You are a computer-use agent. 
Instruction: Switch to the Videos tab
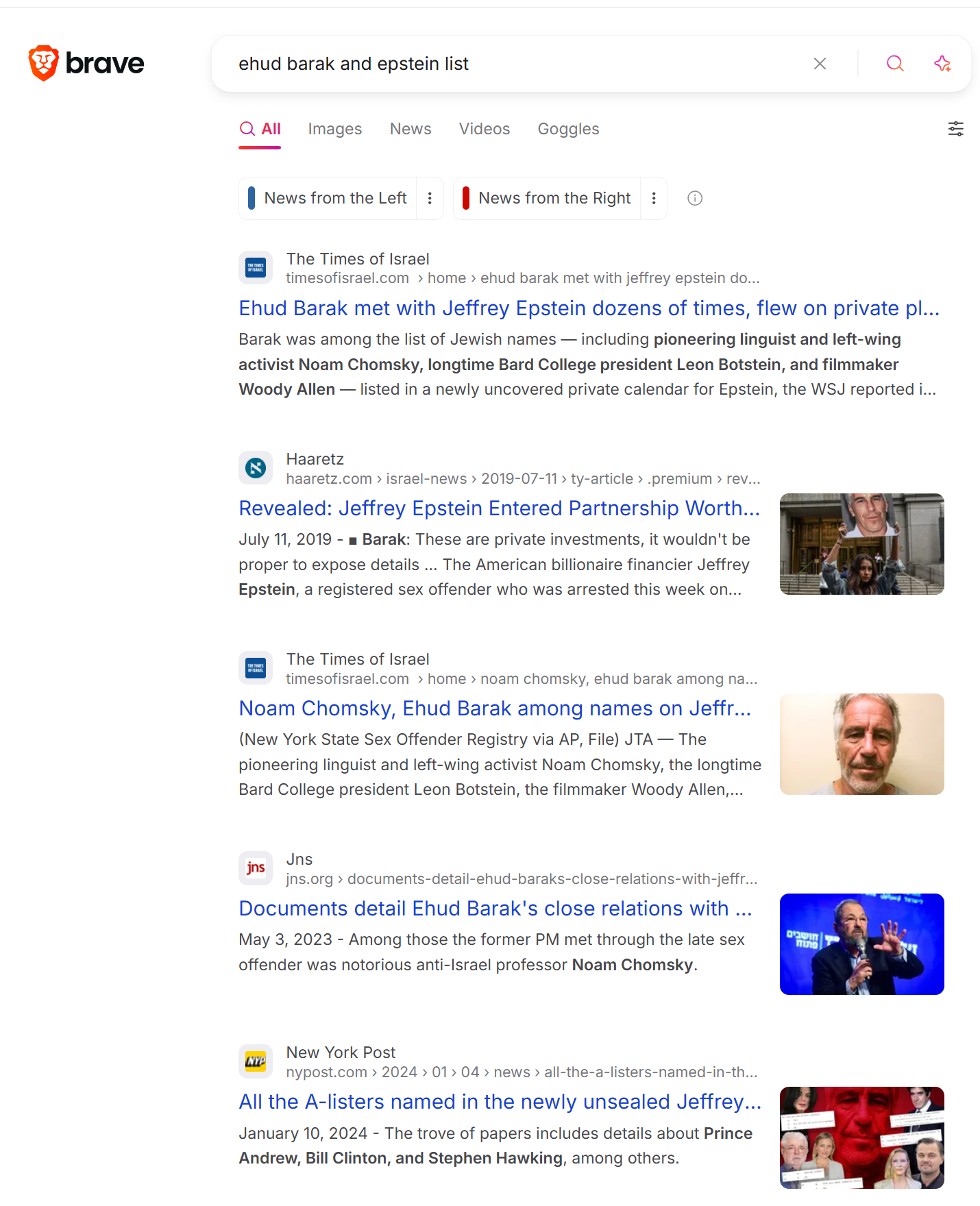pyautogui.click(x=485, y=129)
